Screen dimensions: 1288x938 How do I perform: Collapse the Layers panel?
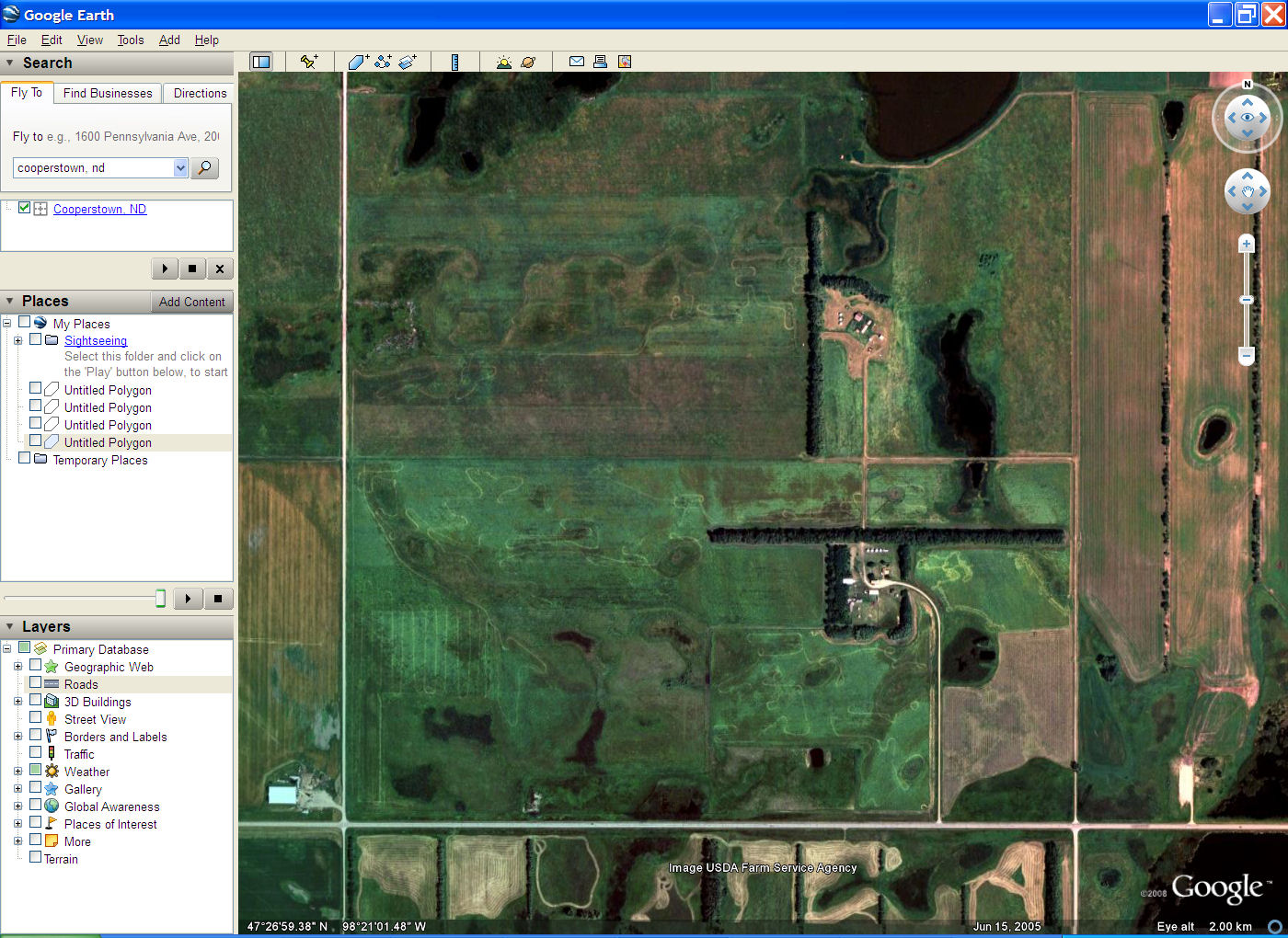10,626
